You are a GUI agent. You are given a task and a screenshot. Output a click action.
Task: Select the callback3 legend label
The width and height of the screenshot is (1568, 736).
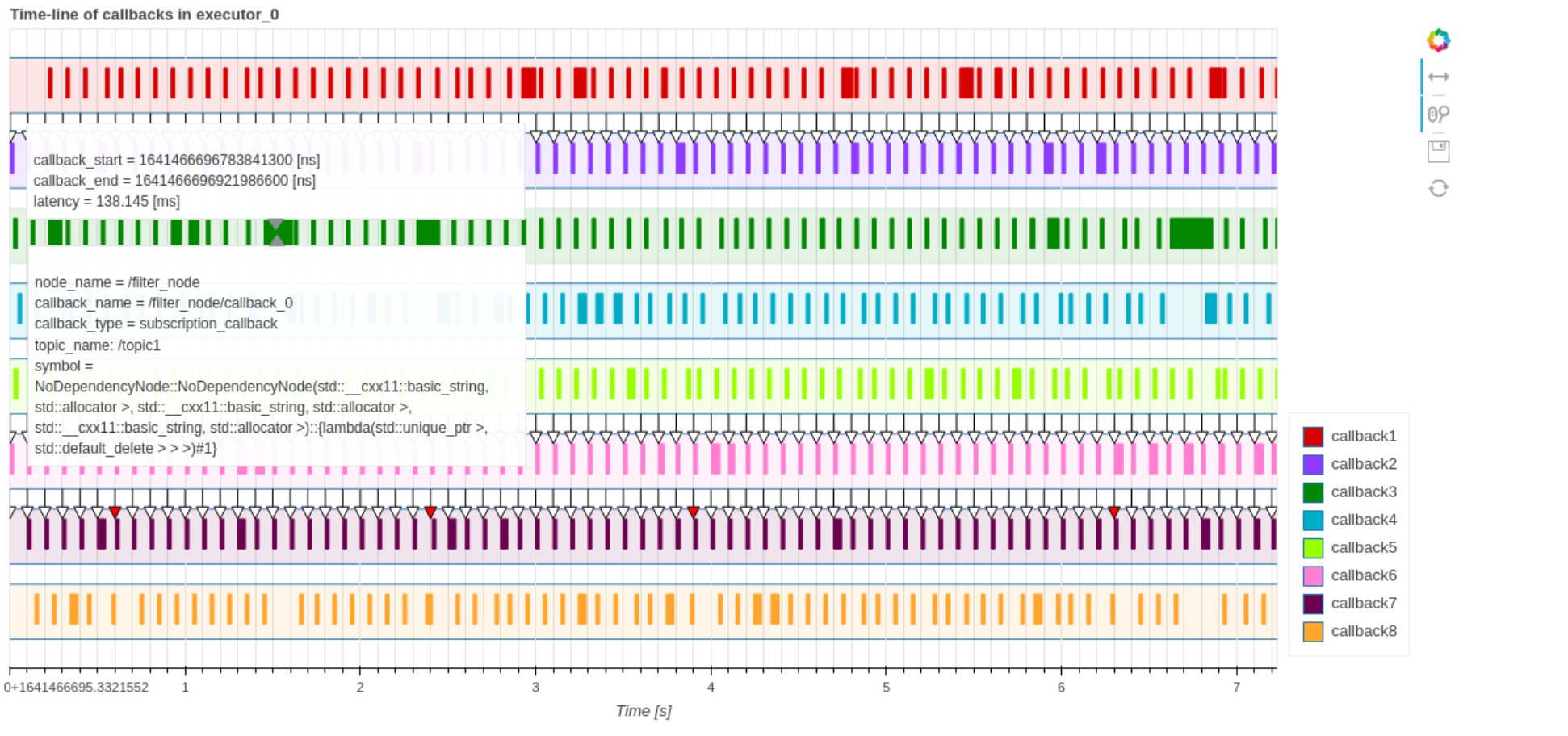pyautogui.click(x=1364, y=491)
